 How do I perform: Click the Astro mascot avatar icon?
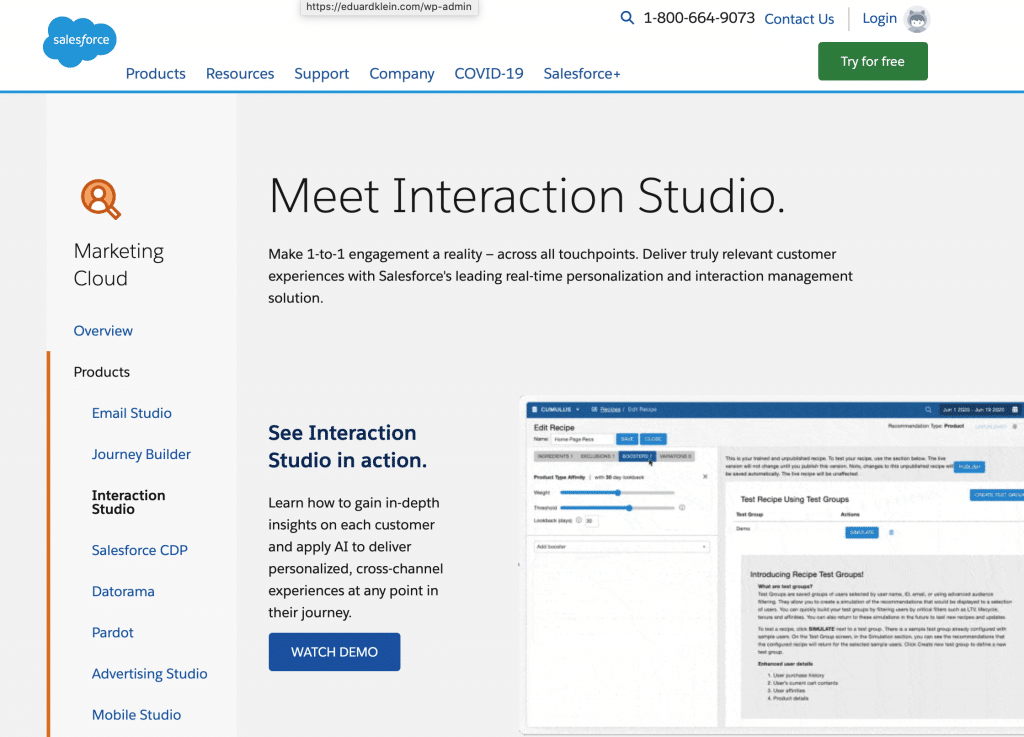click(x=917, y=19)
